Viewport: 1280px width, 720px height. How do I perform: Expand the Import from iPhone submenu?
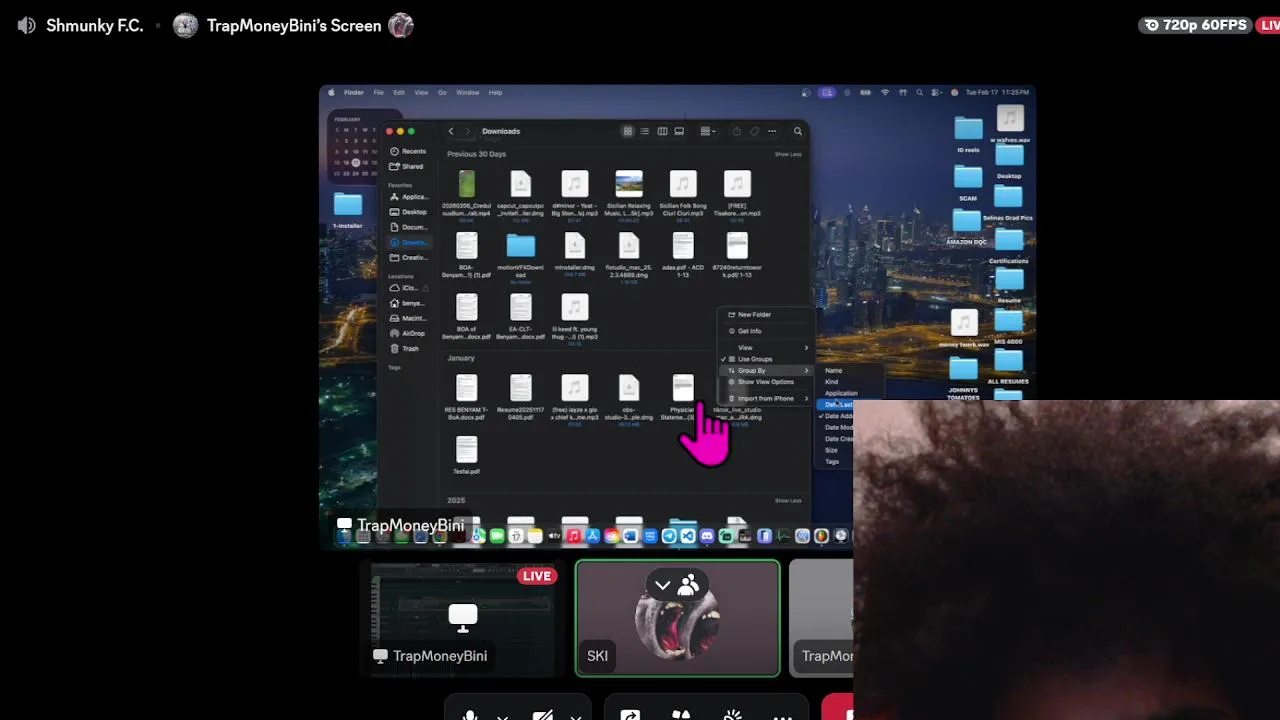pyautogui.click(x=766, y=398)
